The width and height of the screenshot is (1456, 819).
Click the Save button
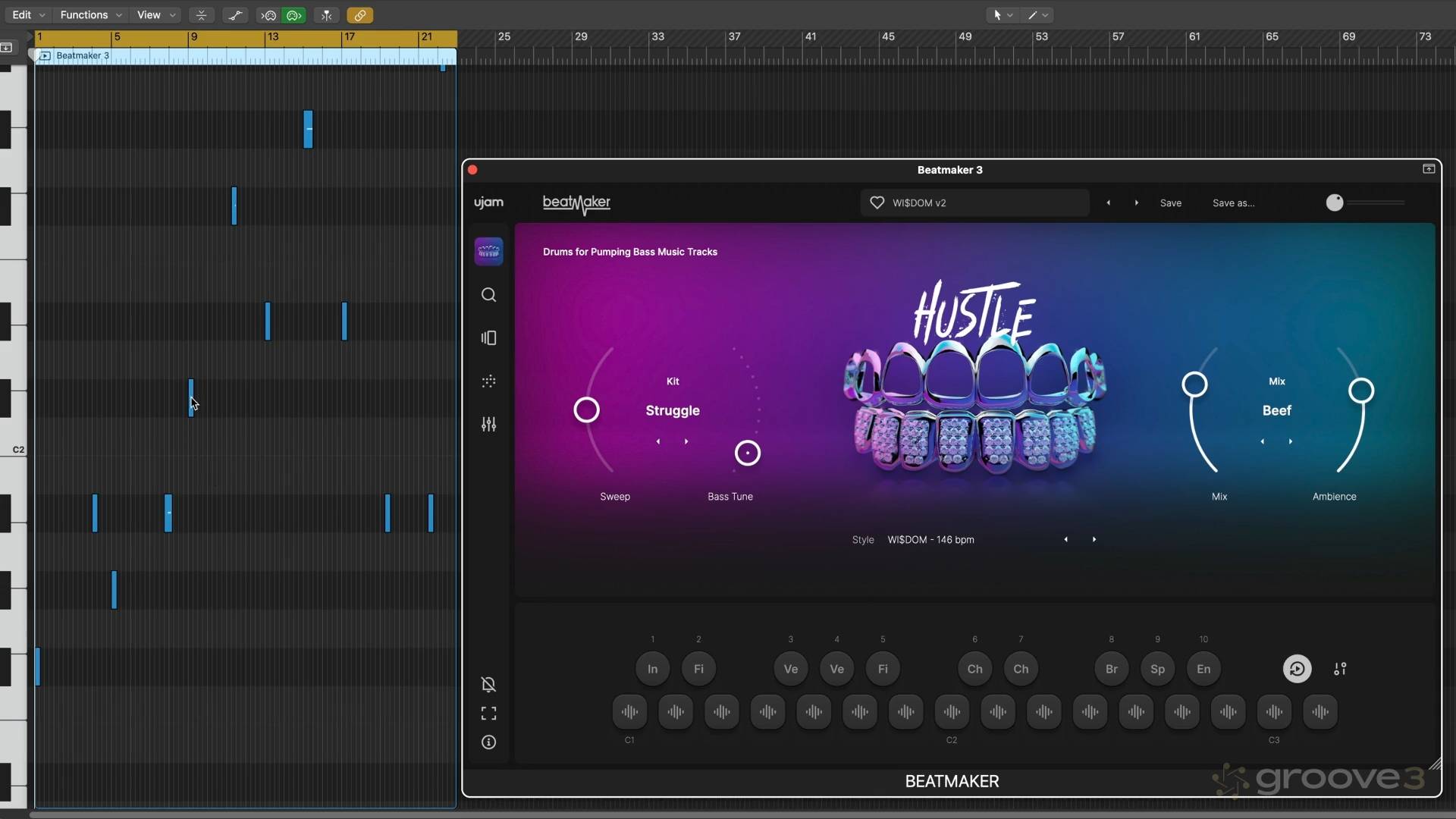tap(1170, 203)
